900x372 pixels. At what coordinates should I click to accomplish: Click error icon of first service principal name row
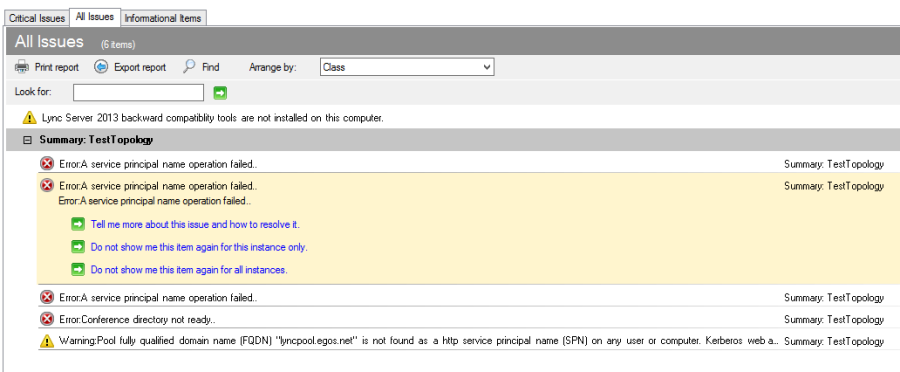click(x=47, y=164)
